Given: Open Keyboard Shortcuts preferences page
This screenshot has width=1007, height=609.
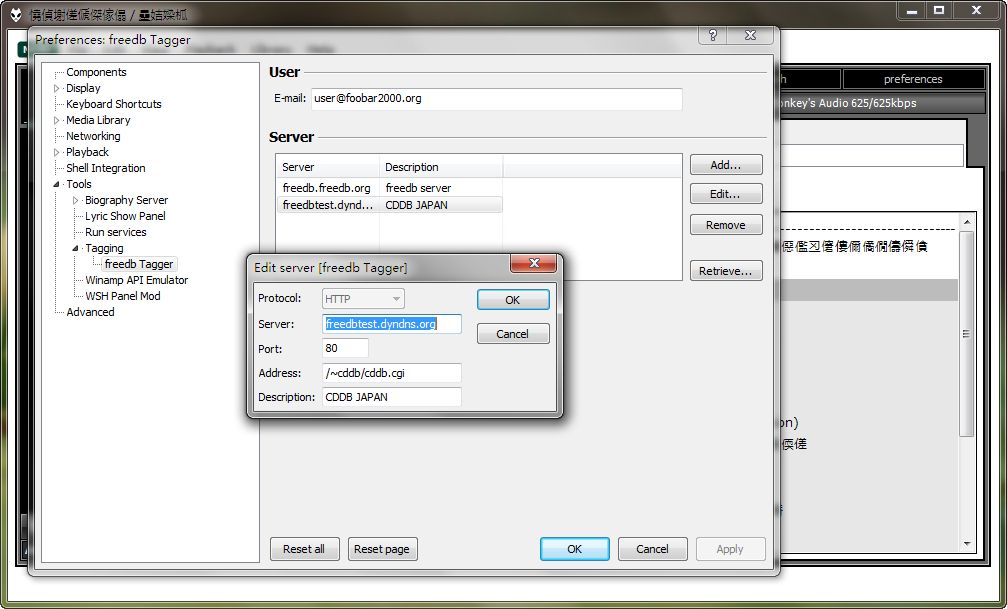Looking at the screenshot, I should click(x=114, y=104).
